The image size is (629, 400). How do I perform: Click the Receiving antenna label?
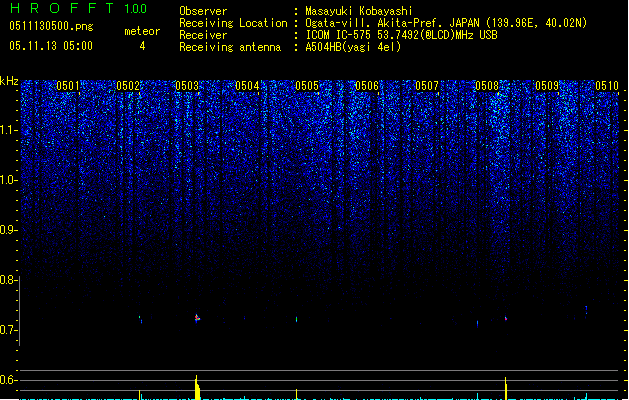point(230,47)
